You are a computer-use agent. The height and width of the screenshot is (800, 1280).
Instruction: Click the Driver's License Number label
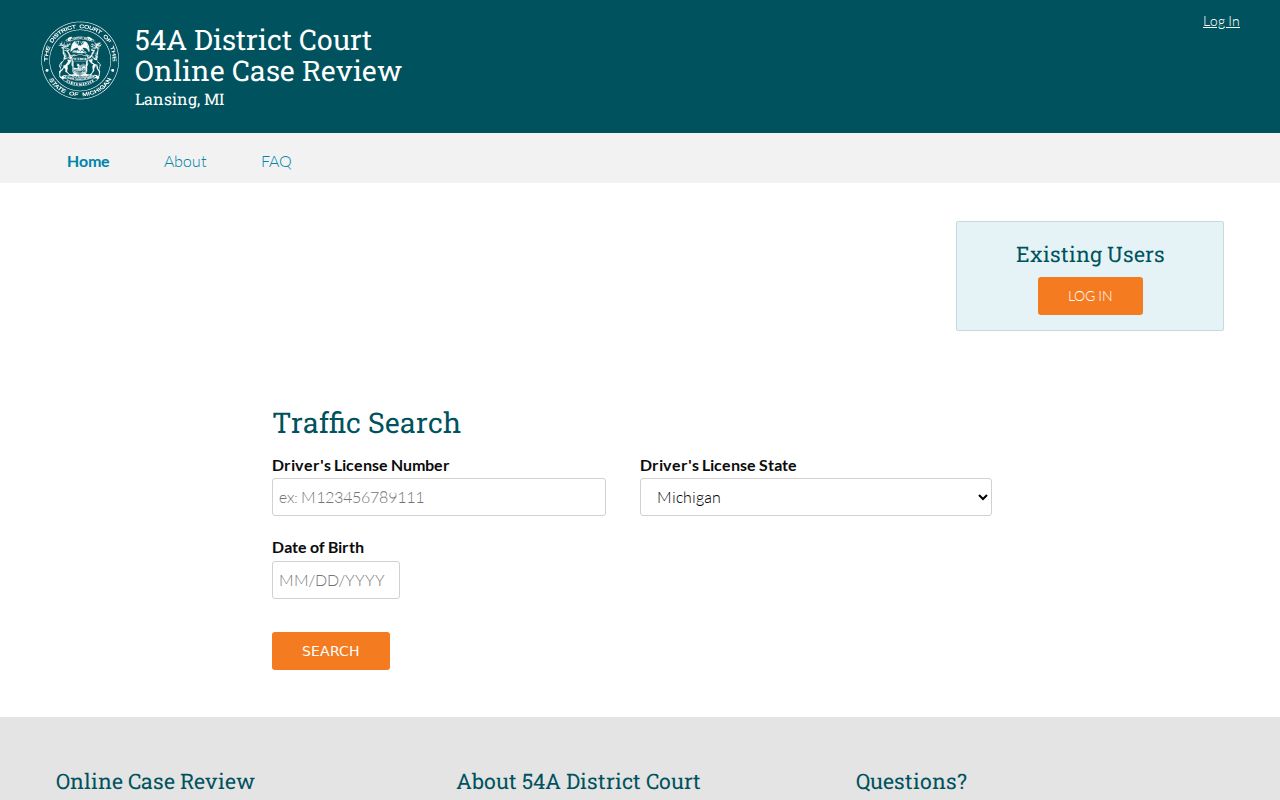point(361,465)
